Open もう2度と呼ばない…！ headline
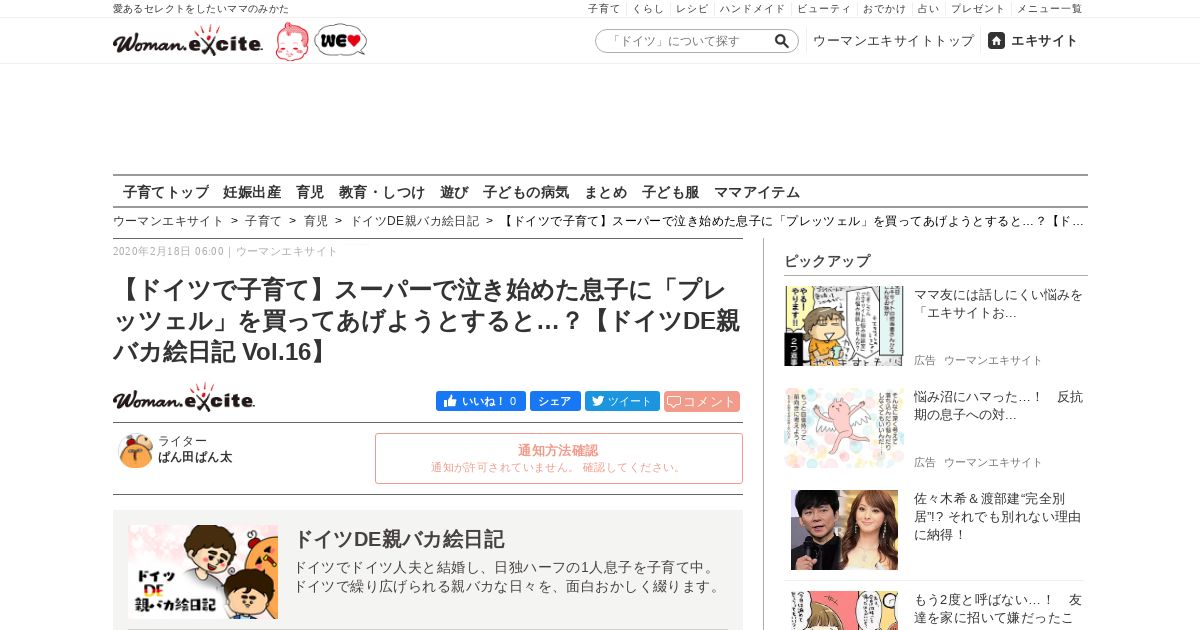 point(998,609)
